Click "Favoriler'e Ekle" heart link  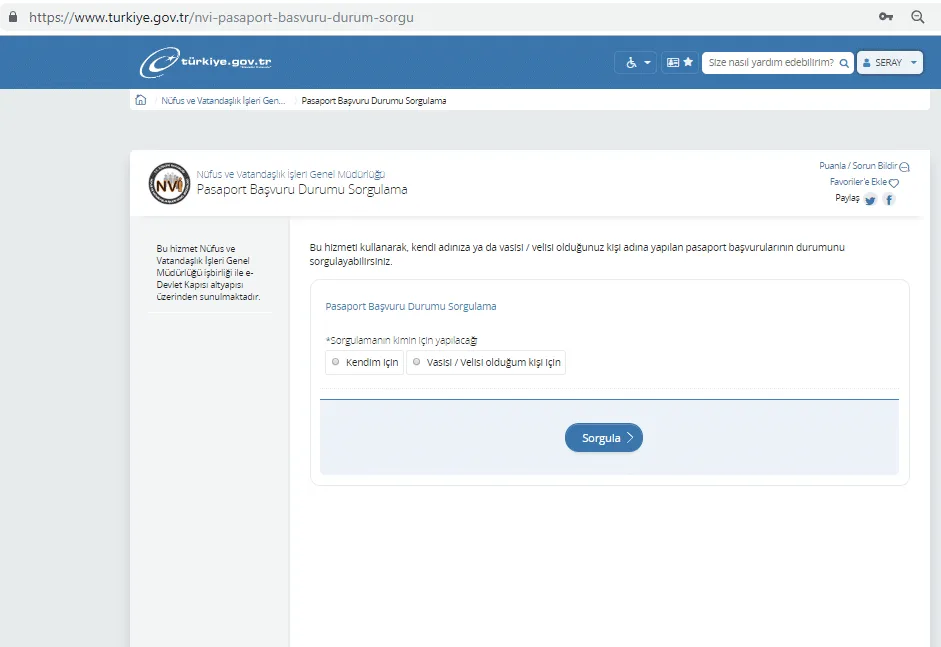[864, 182]
